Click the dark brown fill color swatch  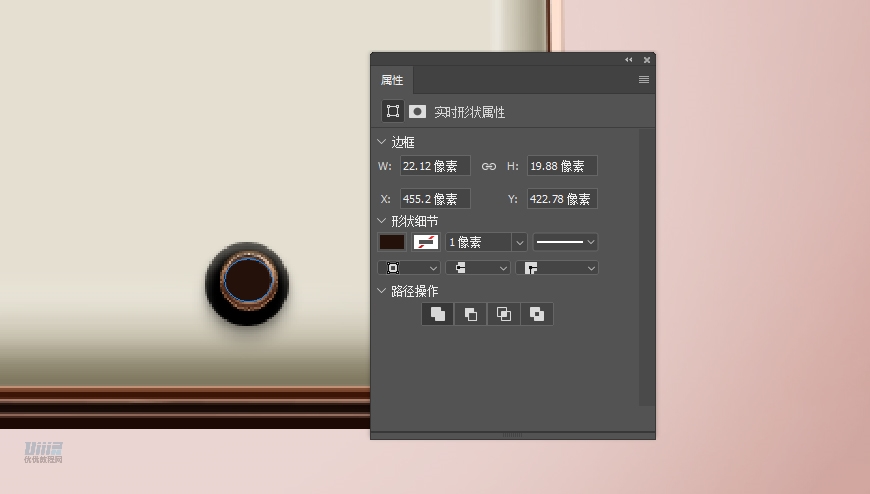pos(392,242)
